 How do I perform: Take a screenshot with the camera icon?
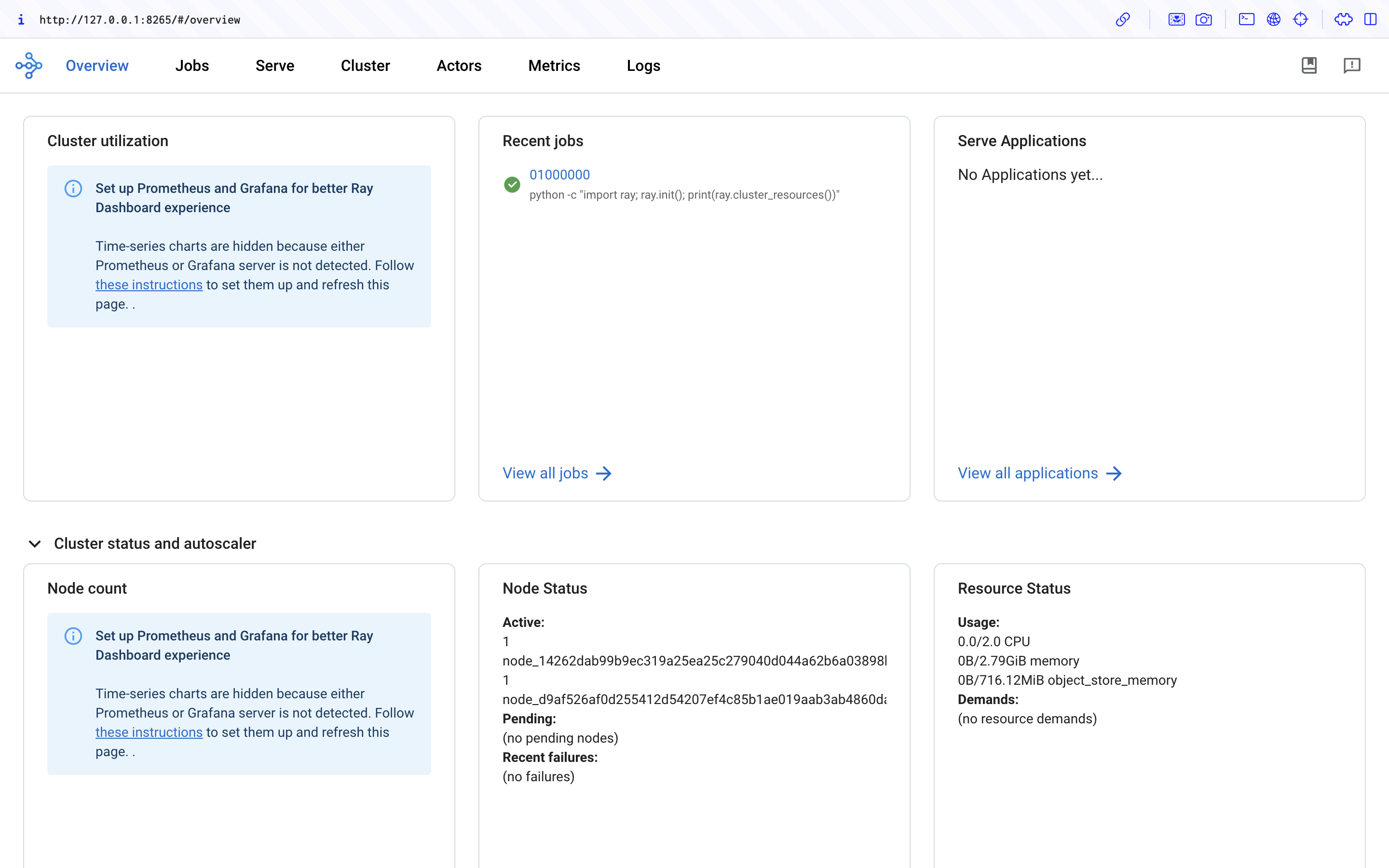(x=1204, y=19)
